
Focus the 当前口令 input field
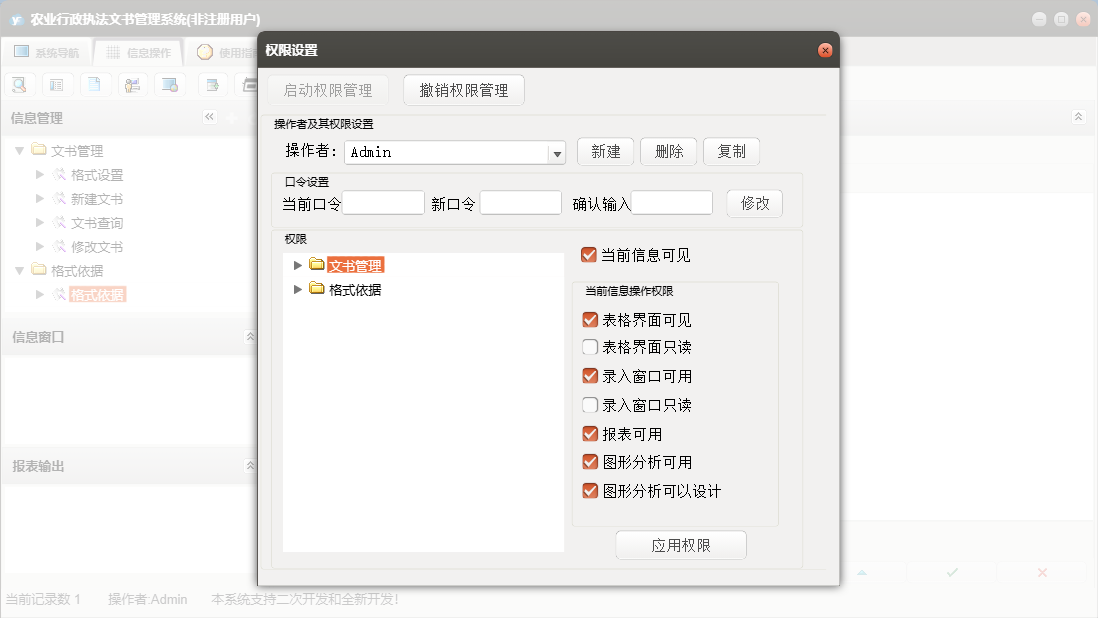pyautogui.click(x=383, y=203)
